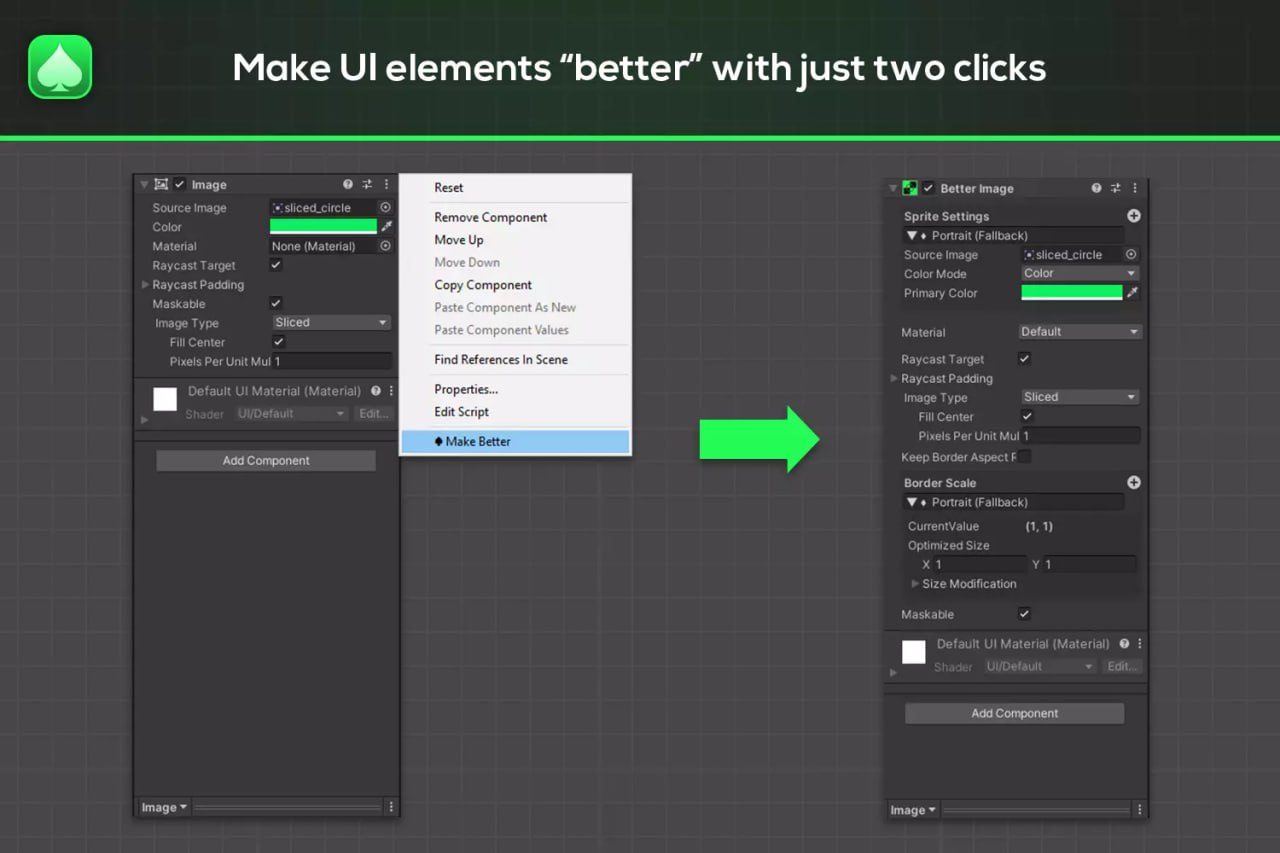Toggle the Maskable checkbox

tap(277, 303)
